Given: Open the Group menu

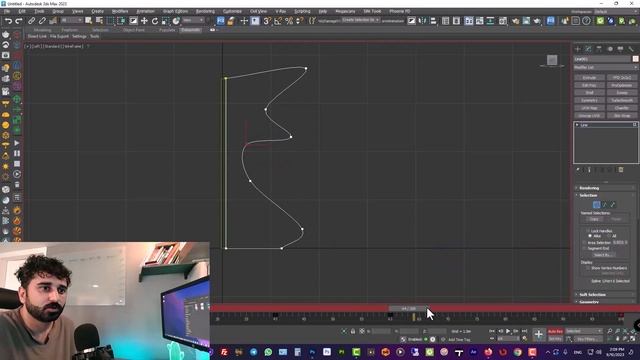Looking at the screenshot, I should (x=58, y=11).
